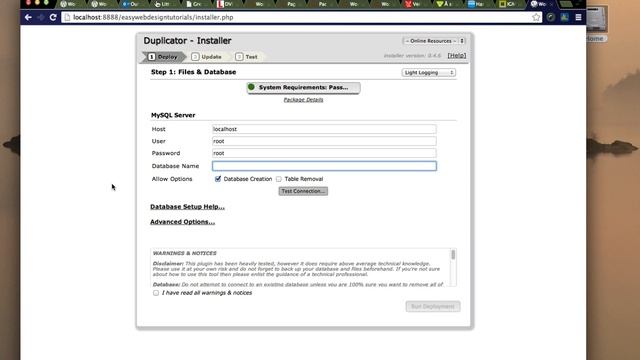Go back using the browser back arrow
This screenshot has height=360, width=640.
click(28, 18)
